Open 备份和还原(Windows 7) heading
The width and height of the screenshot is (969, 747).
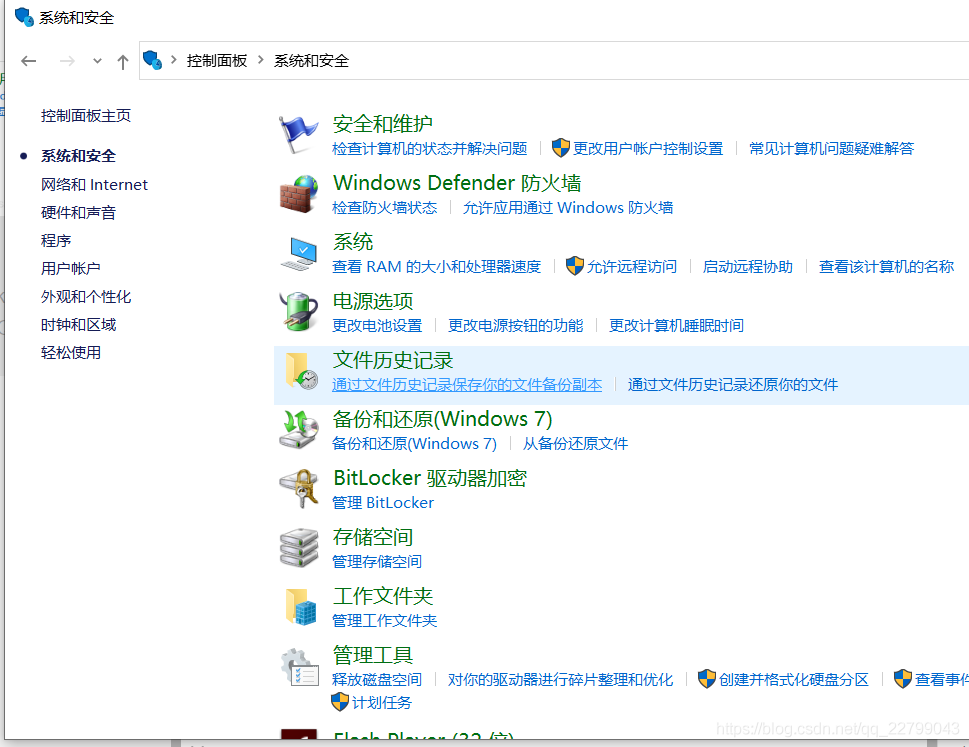(x=442, y=419)
